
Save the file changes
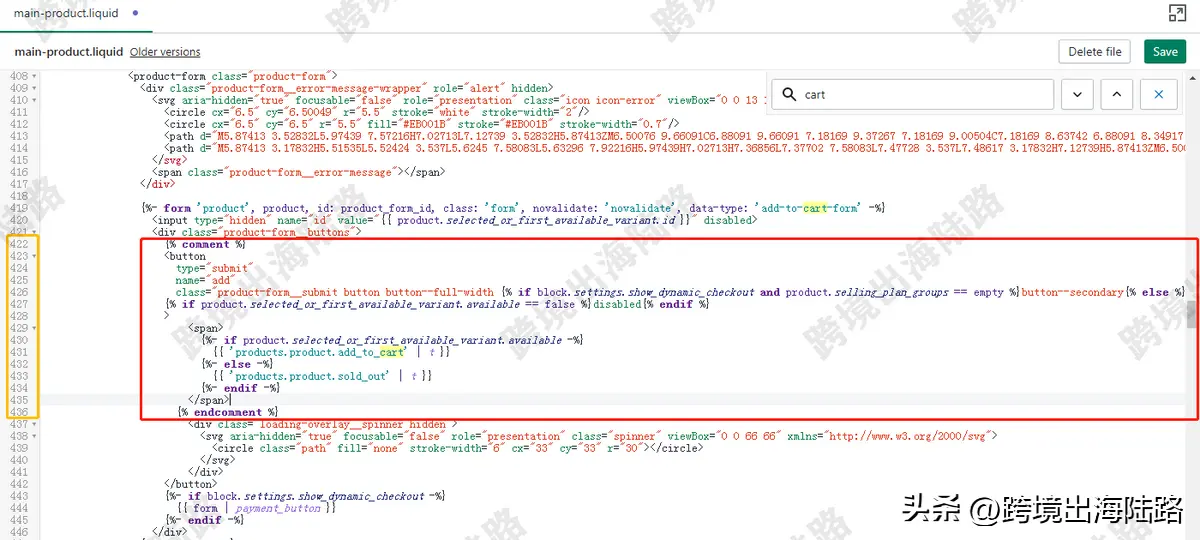pos(1165,52)
